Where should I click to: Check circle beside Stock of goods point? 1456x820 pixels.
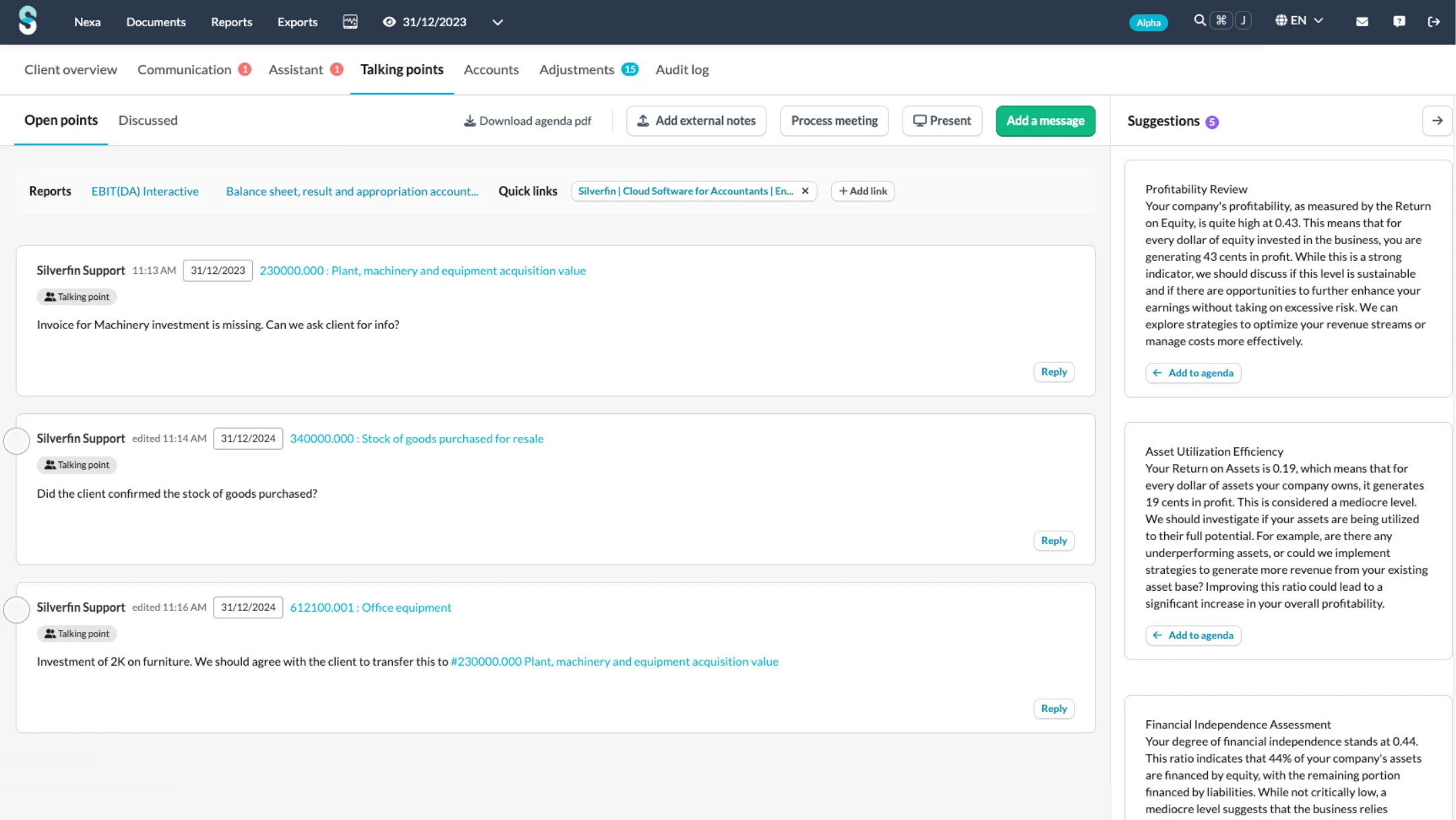click(x=17, y=441)
